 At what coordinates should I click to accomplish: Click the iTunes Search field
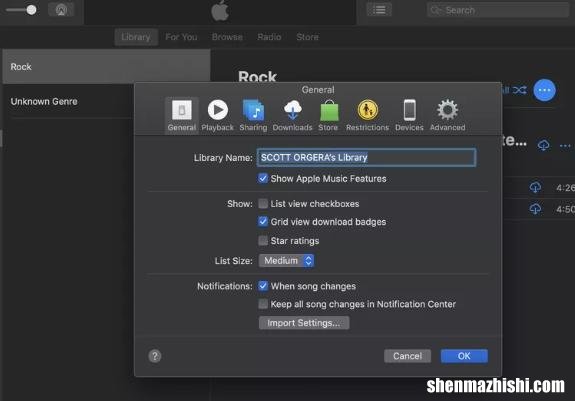(498, 10)
